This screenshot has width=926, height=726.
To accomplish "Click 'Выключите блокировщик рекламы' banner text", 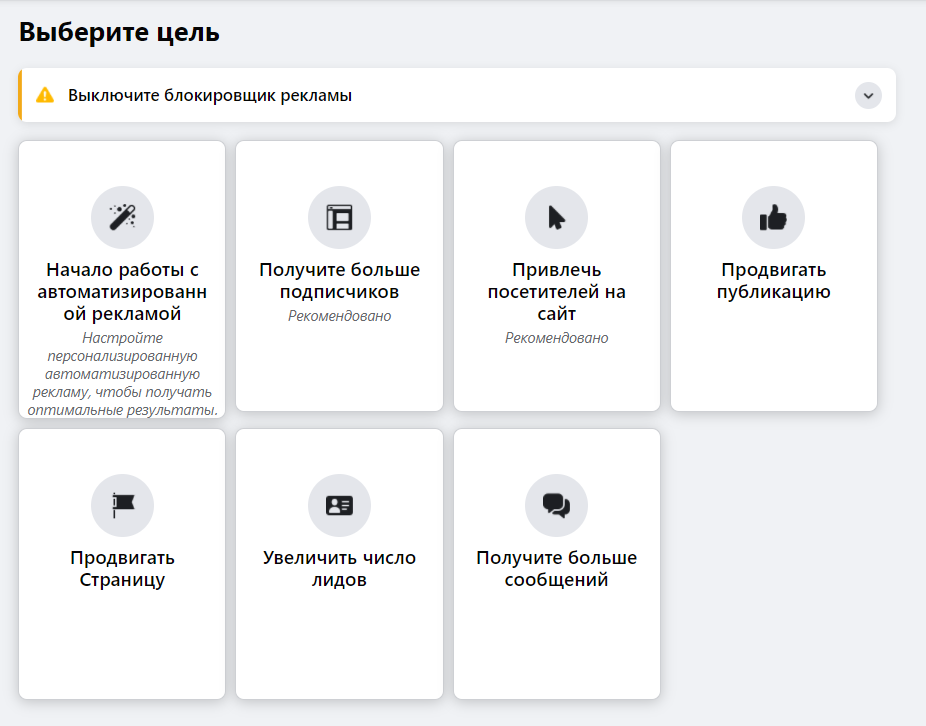I will 210,96.
